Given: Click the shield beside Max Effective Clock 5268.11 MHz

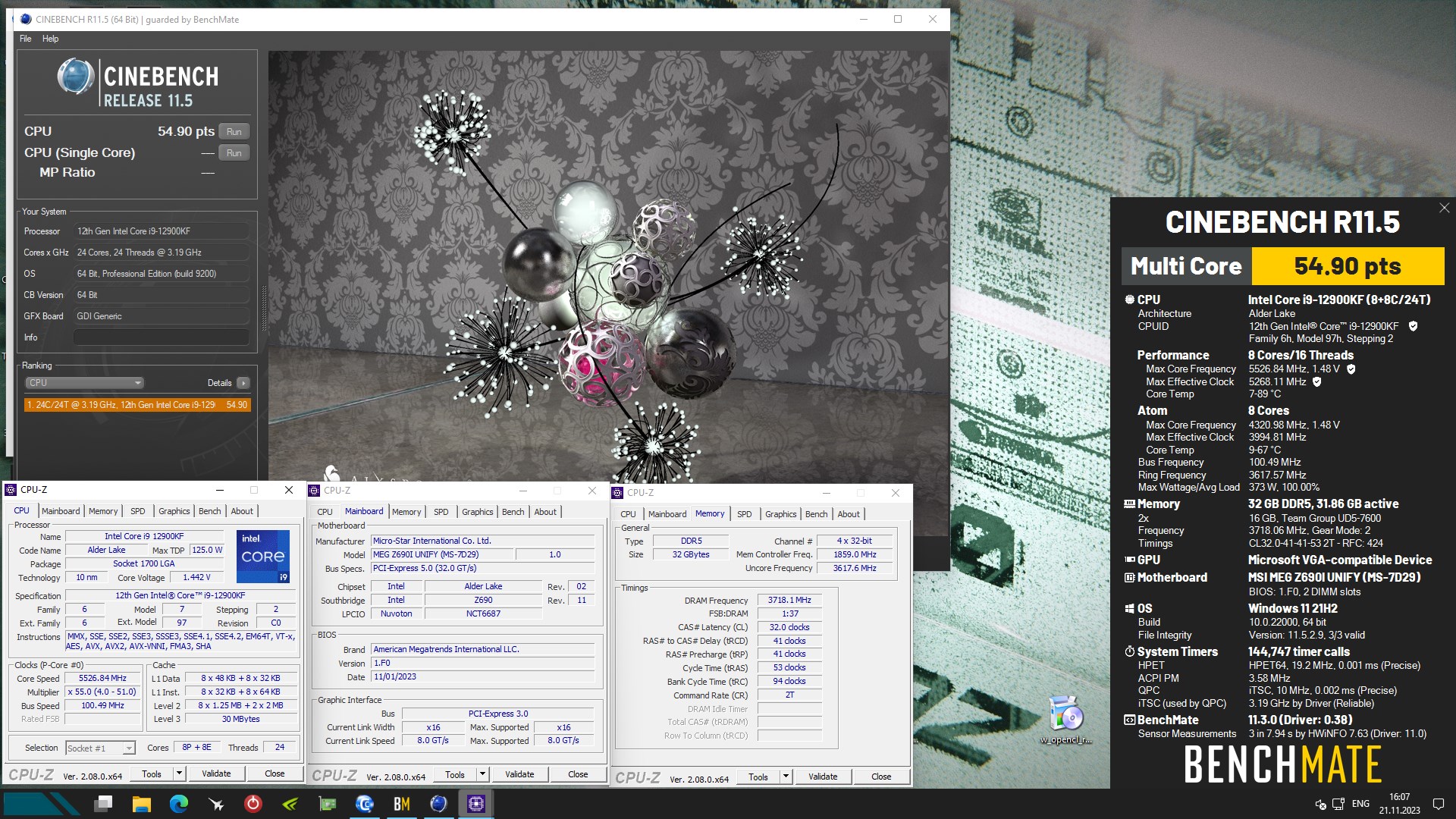Looking at the screenshot, I should (x=1316, y=381).
